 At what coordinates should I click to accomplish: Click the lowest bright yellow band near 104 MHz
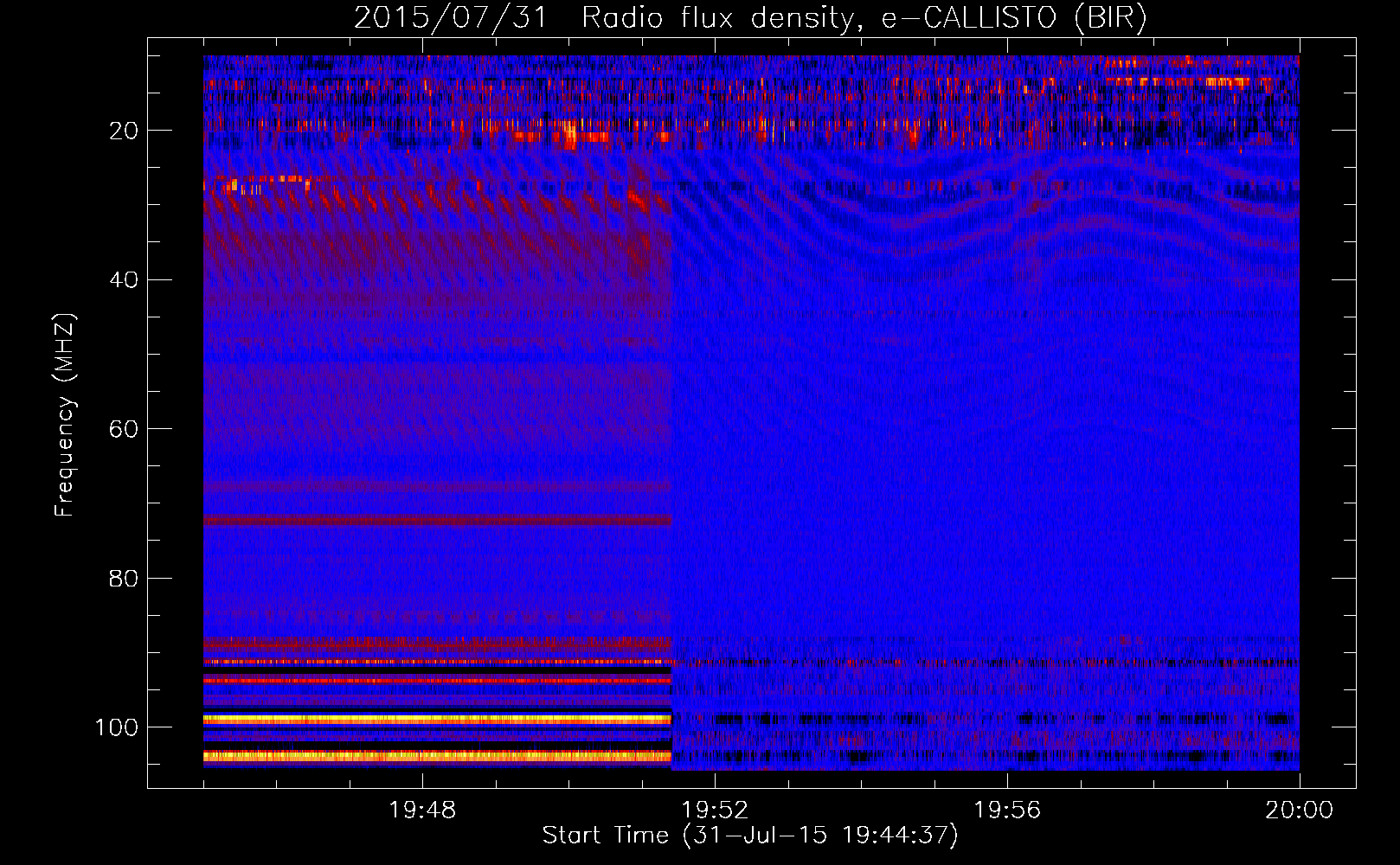point(437,756)
